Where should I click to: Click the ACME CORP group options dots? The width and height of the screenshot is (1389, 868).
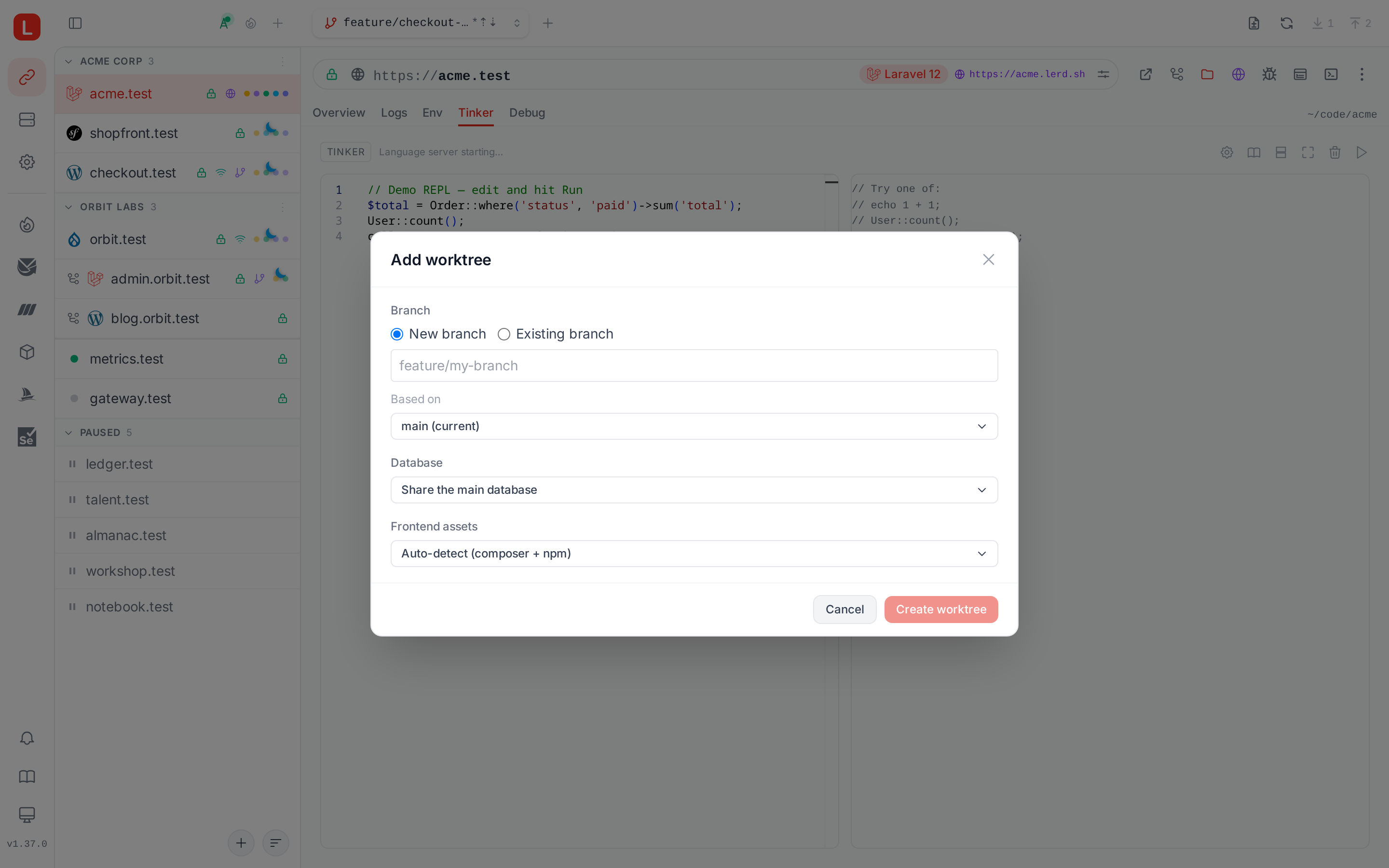[283, 61]
